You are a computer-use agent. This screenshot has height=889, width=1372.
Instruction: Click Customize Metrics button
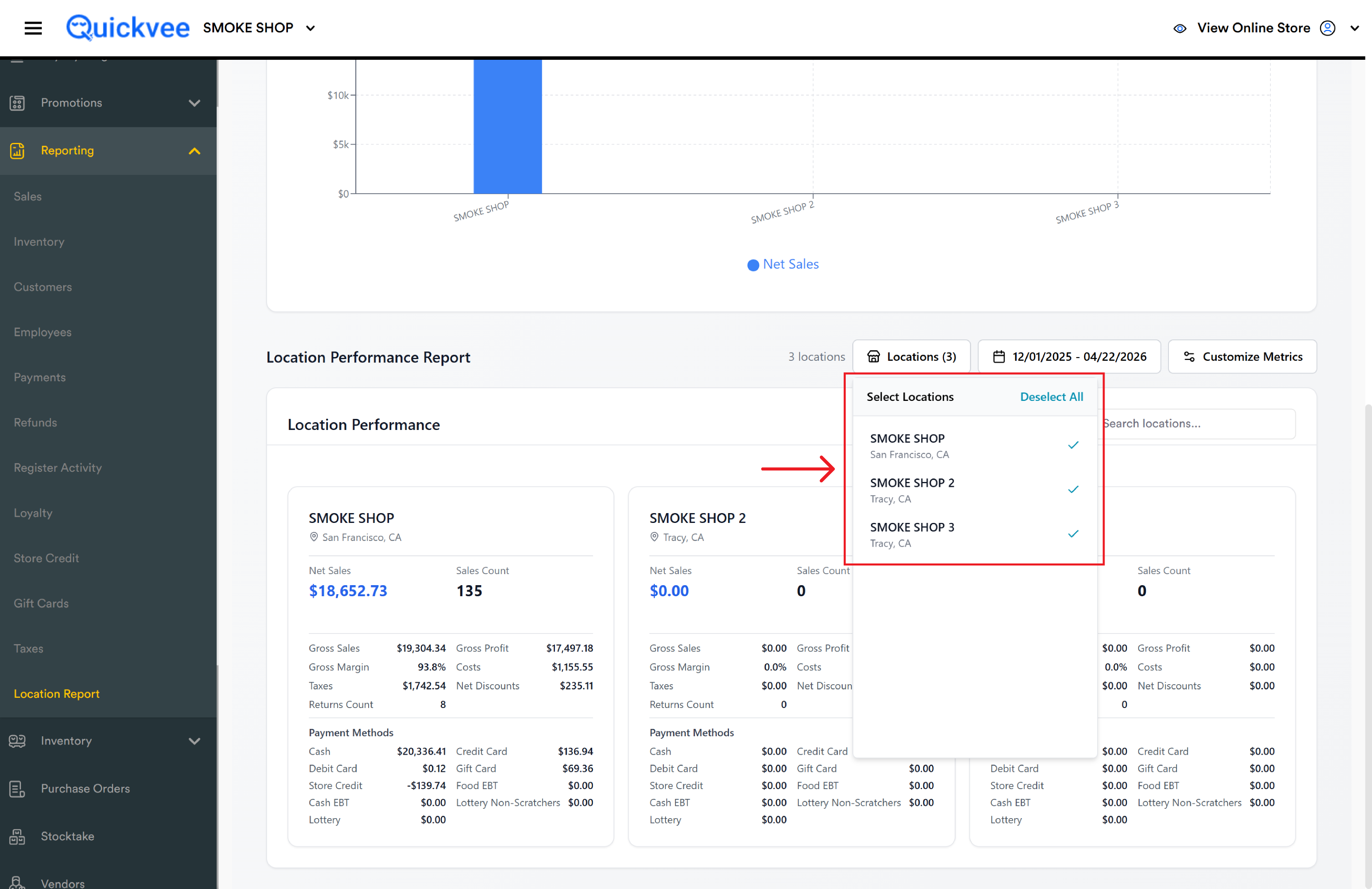tap(1242, 356)
